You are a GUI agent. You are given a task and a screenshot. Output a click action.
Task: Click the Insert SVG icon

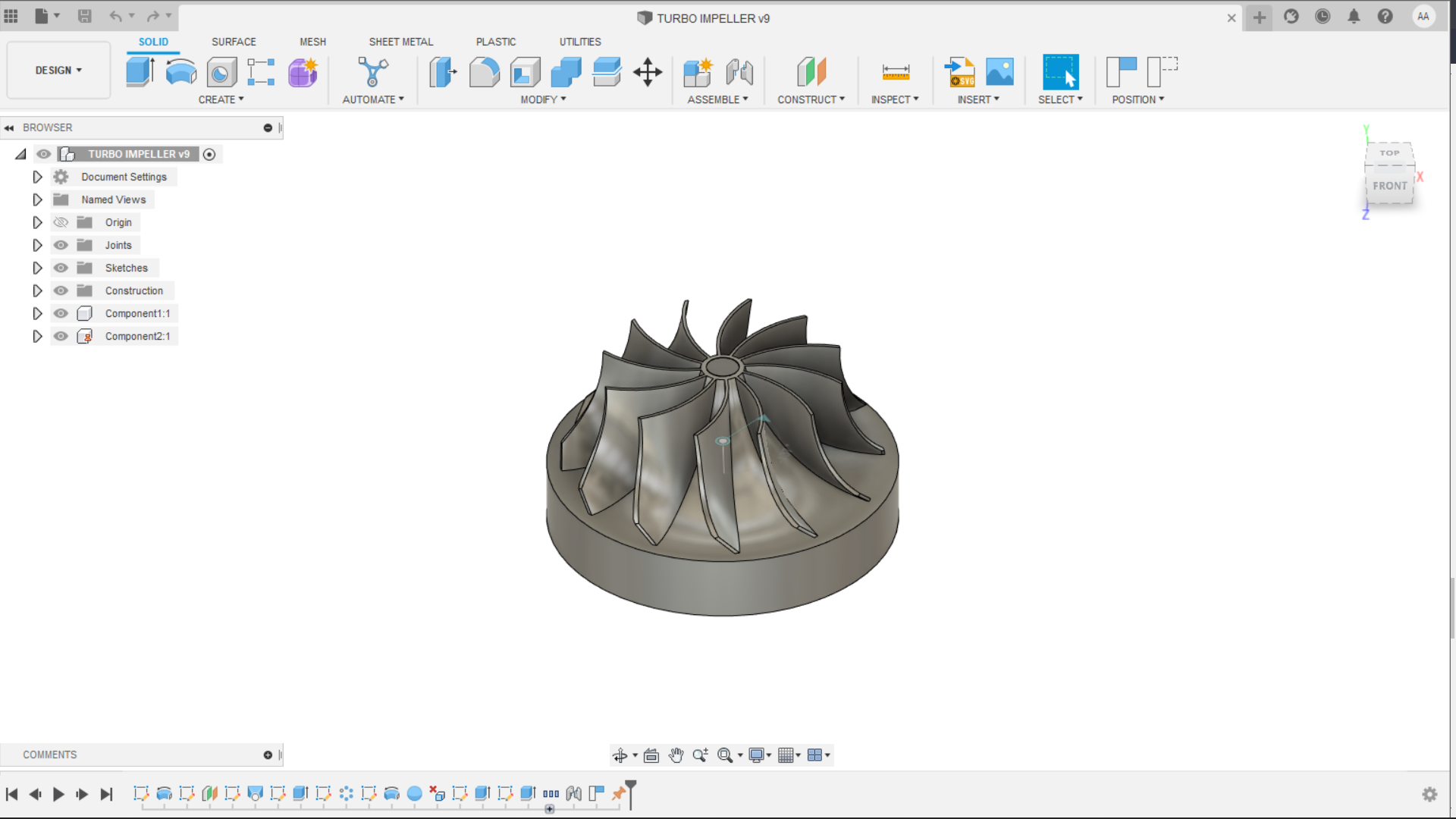coord(960,72)
